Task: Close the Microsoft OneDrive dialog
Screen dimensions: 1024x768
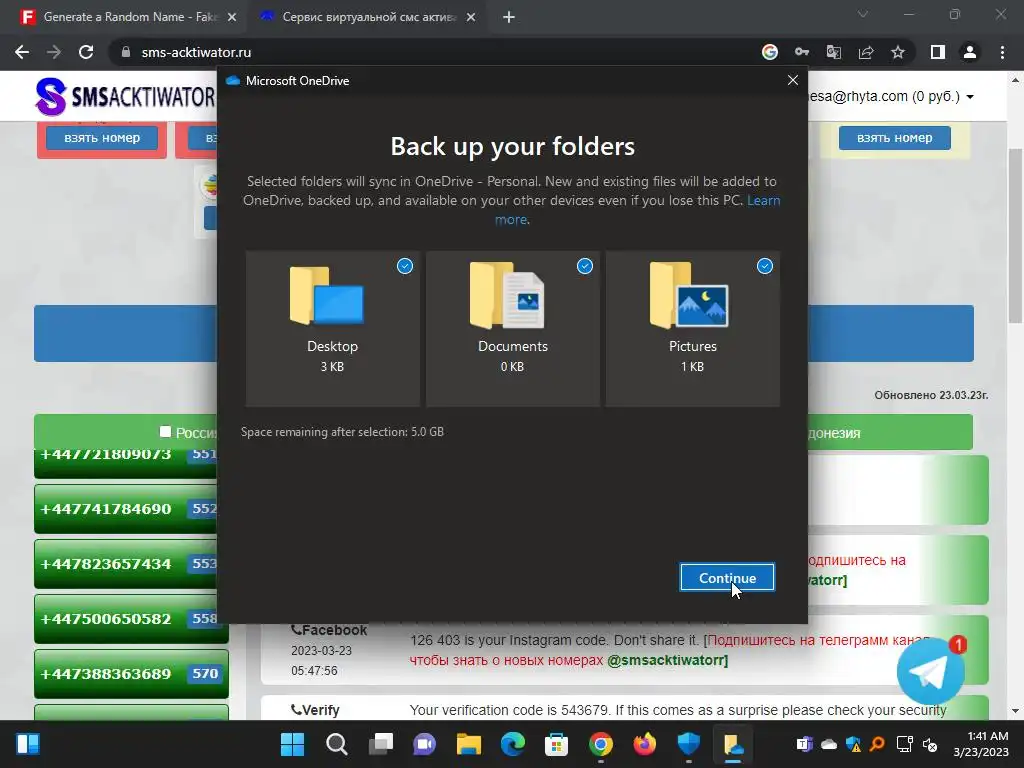Action: click(x=792, y=80)
